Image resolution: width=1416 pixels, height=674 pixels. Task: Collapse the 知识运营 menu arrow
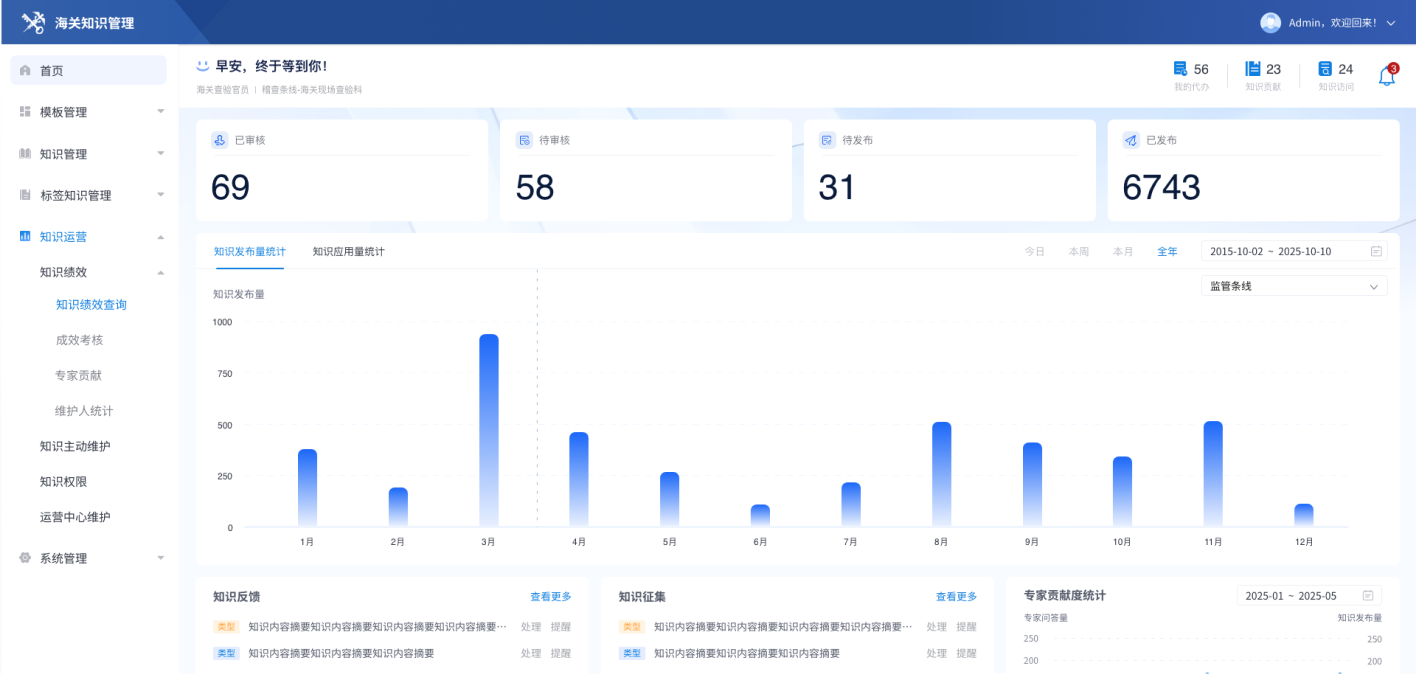(161, 237)
